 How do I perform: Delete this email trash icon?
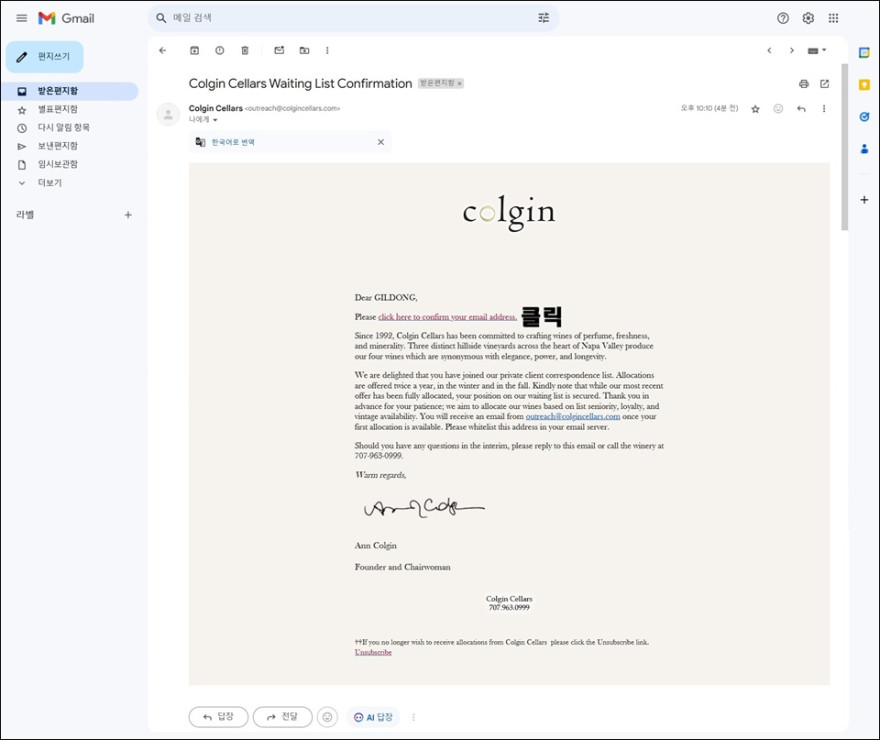click(x=245, y=50)
